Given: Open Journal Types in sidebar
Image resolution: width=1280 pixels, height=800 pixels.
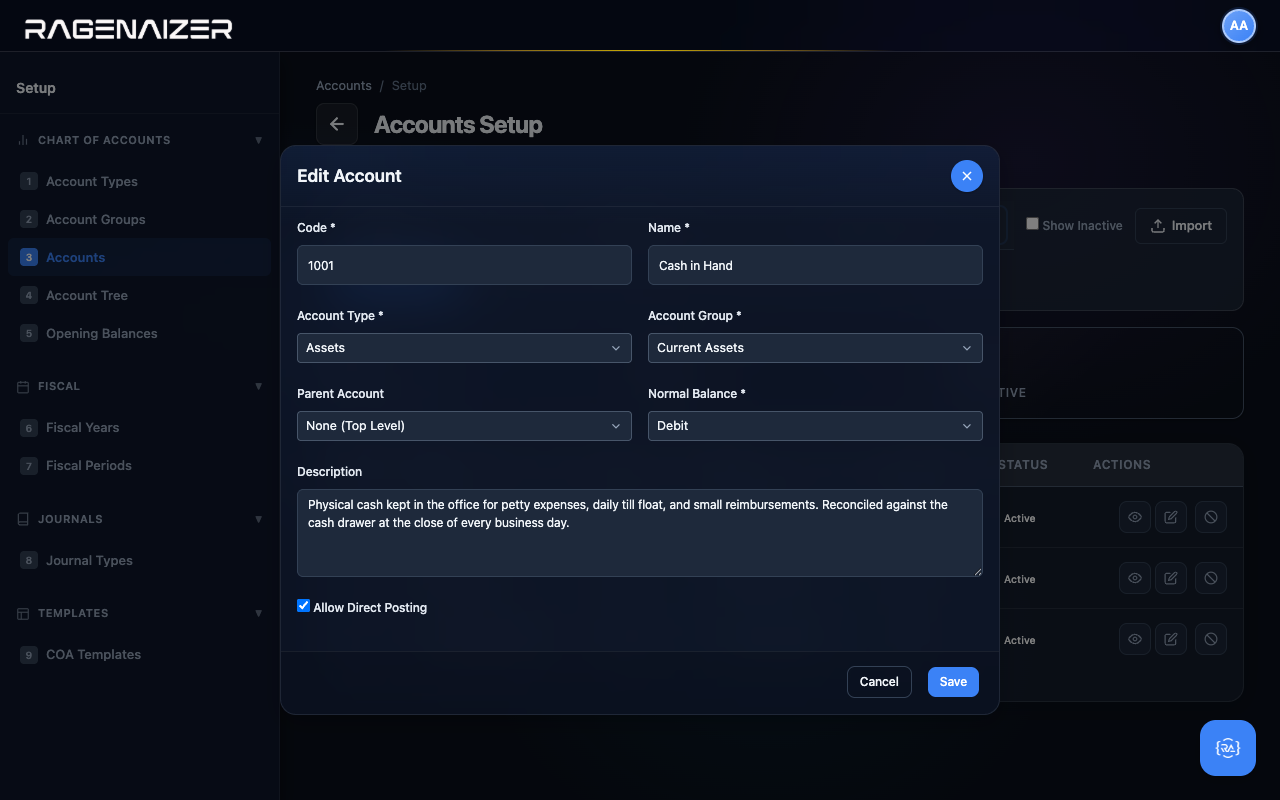Looking at the screenshot, I should pyautogui.click(x=139, y=560).
